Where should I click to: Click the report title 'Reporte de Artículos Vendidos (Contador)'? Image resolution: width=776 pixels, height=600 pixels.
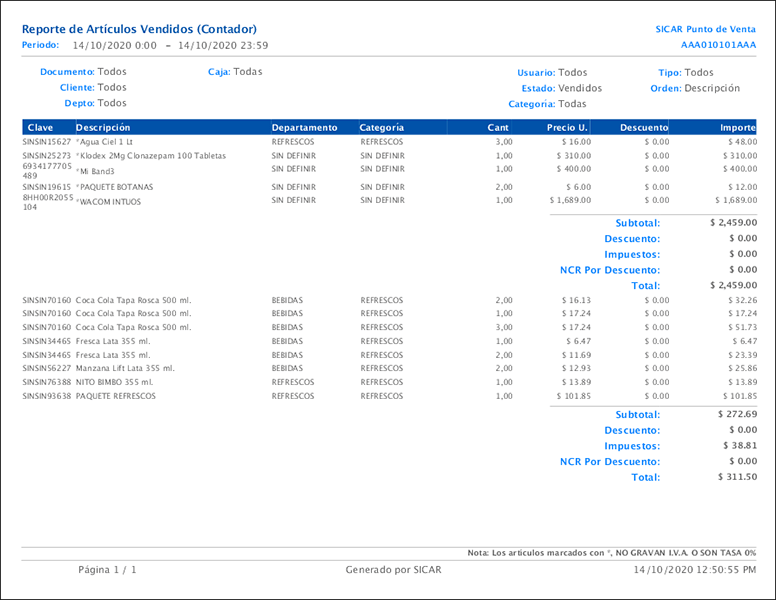[x=139, y=29]
